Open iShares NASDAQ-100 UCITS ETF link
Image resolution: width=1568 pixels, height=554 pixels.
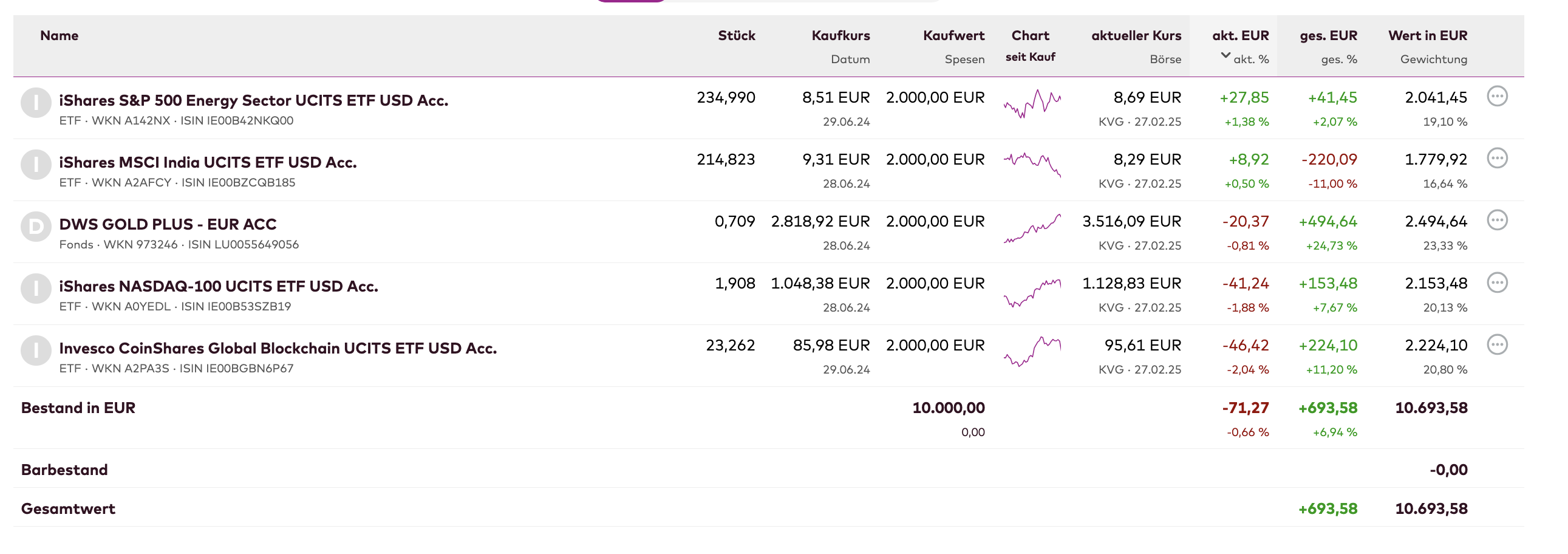(219, 286)
